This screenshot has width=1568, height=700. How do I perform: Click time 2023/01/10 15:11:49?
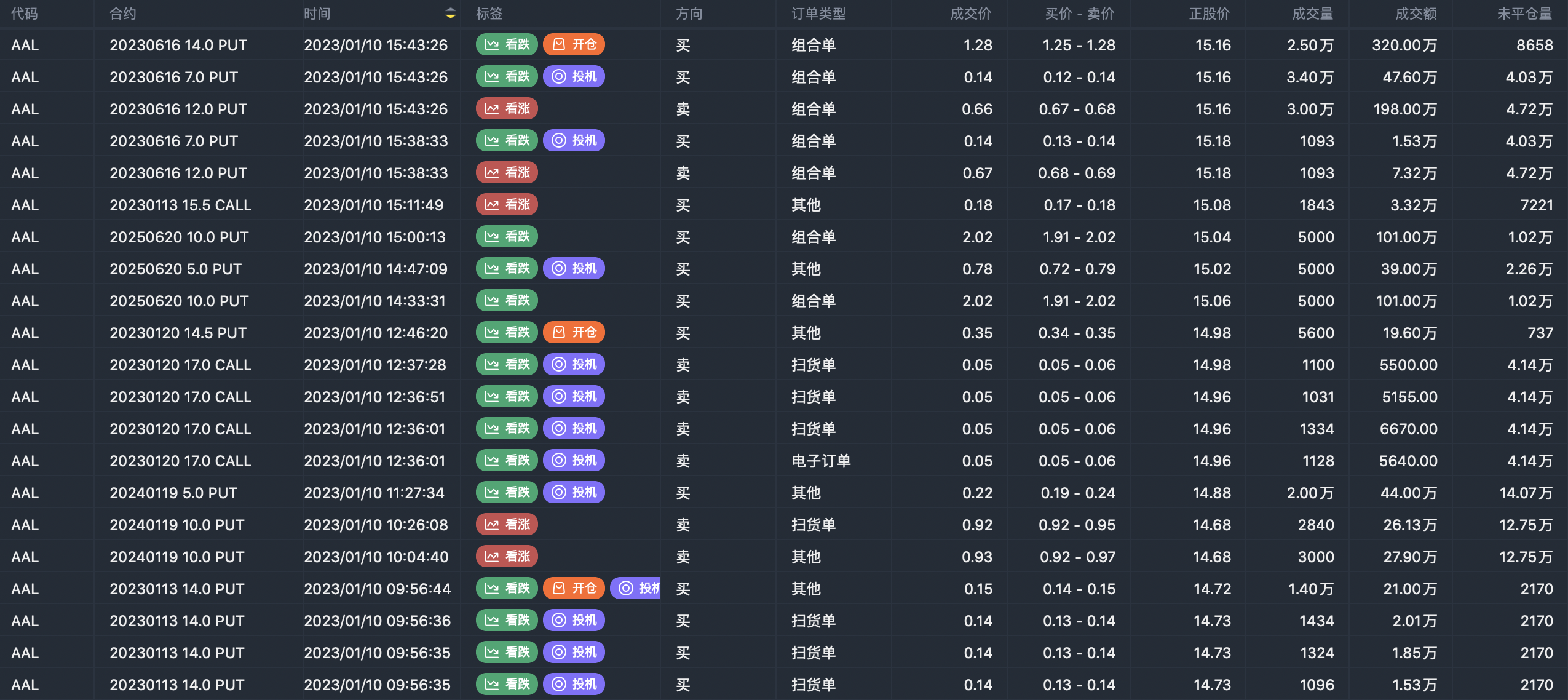(374, 205)
